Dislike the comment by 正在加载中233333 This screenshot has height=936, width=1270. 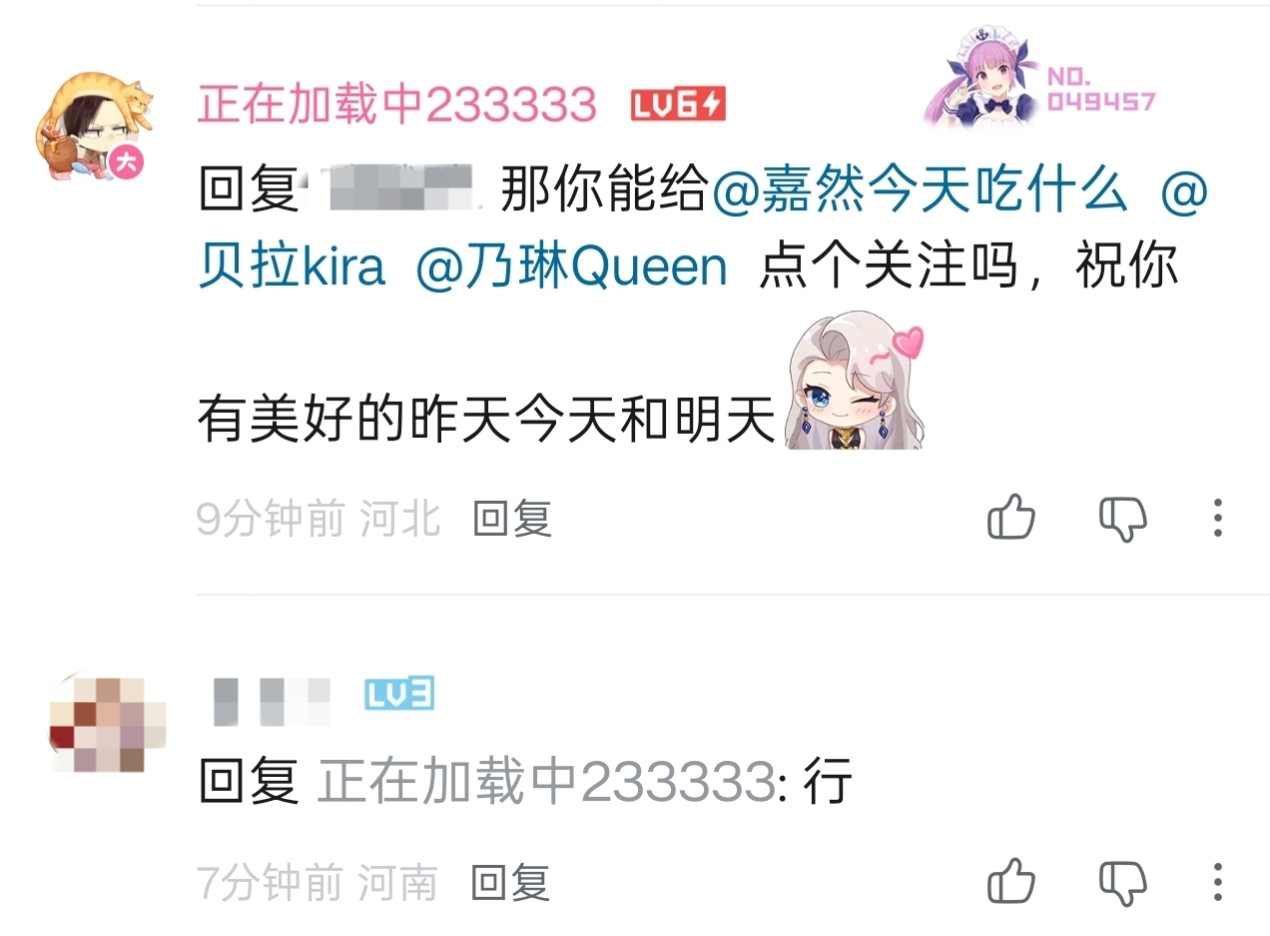(1123, 518)
